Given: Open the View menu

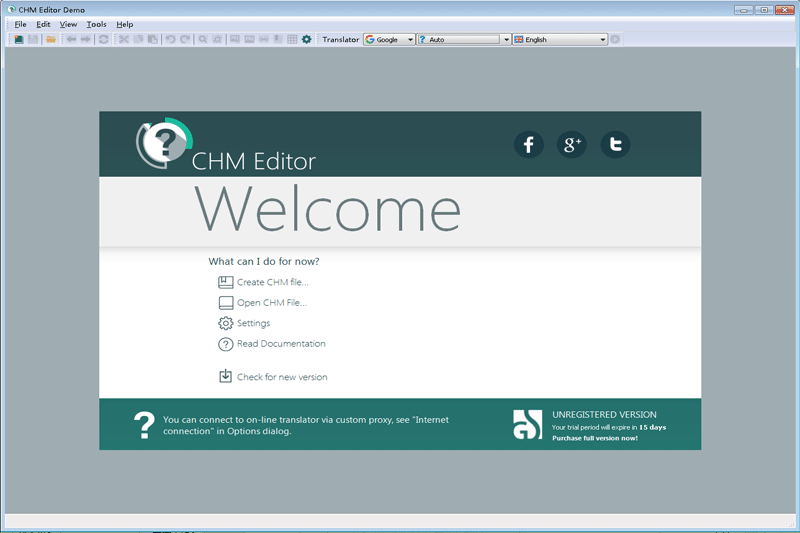Looking at the screenshot, I should click(68, 24).
